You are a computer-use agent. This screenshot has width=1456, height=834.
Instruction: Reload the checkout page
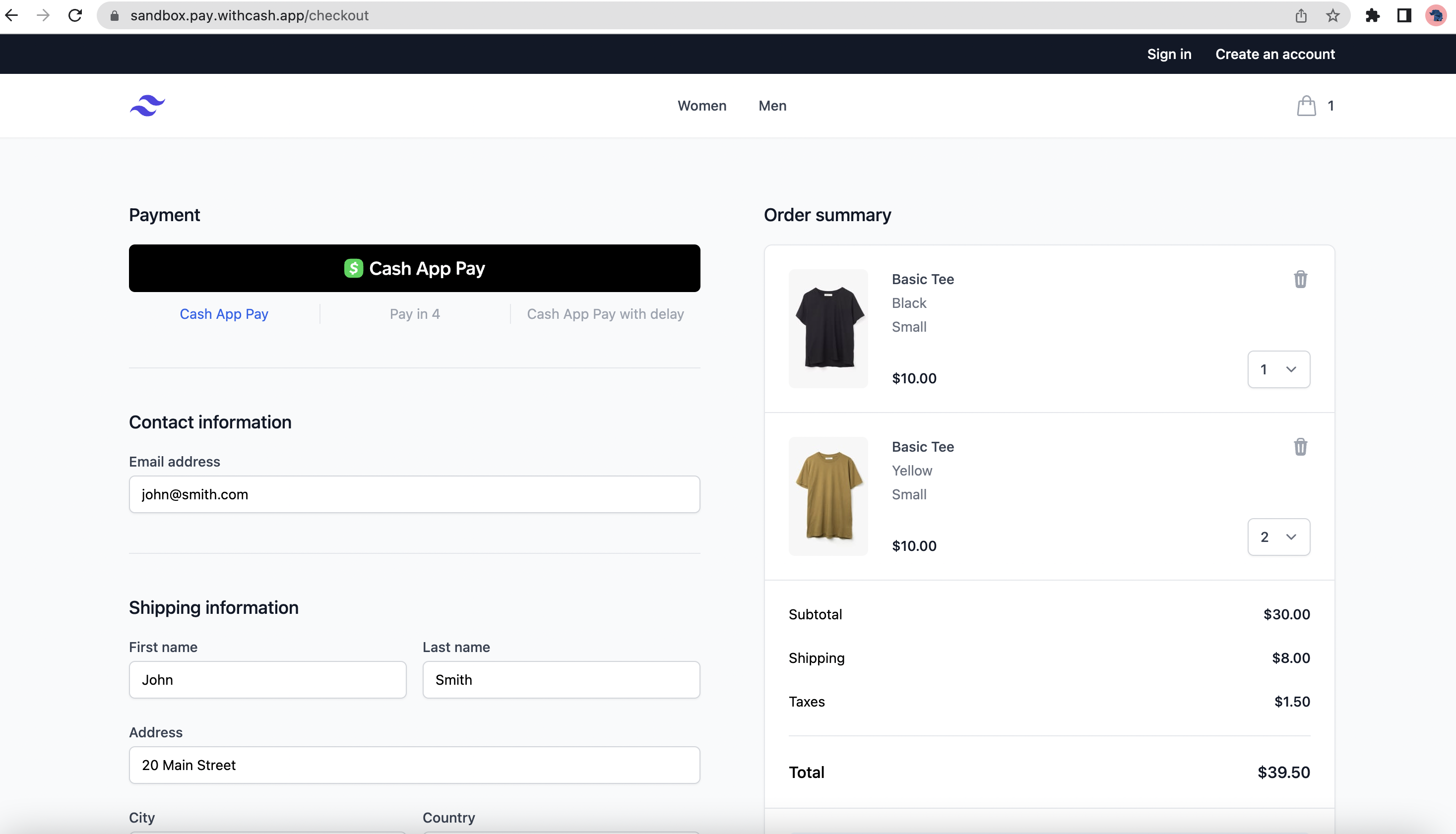coord(75,15)
